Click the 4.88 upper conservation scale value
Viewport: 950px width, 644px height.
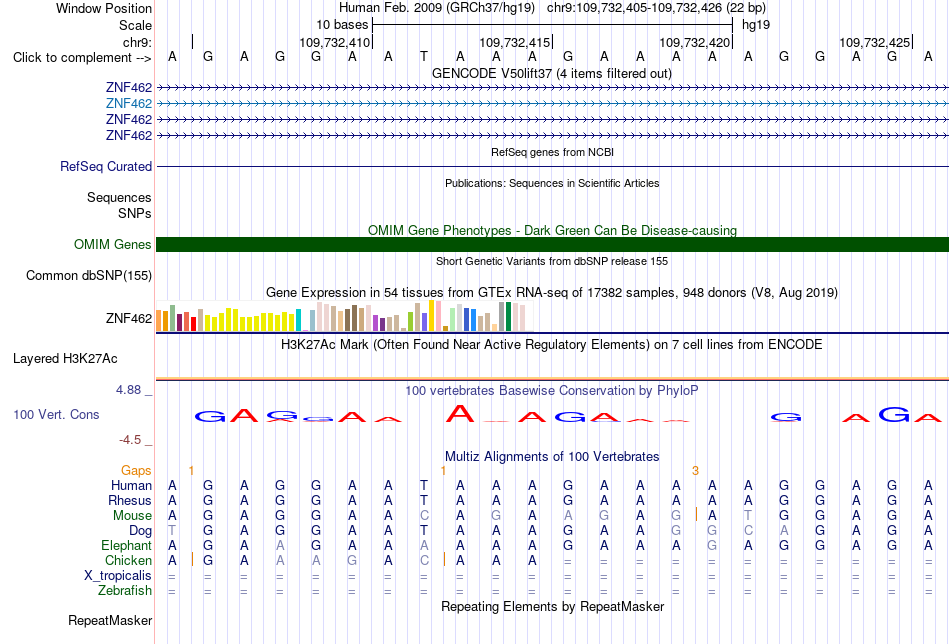pos(128,390)
